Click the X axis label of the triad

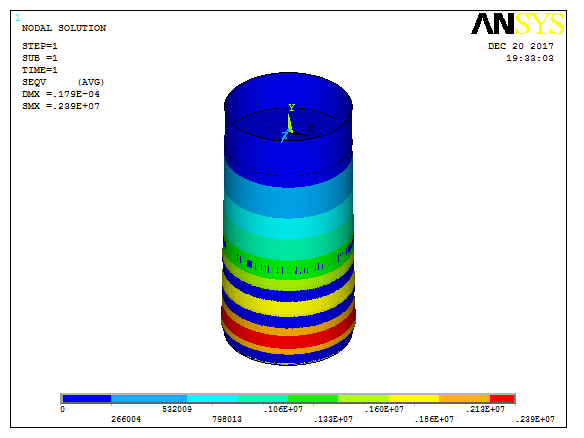[x=311, y=129]
